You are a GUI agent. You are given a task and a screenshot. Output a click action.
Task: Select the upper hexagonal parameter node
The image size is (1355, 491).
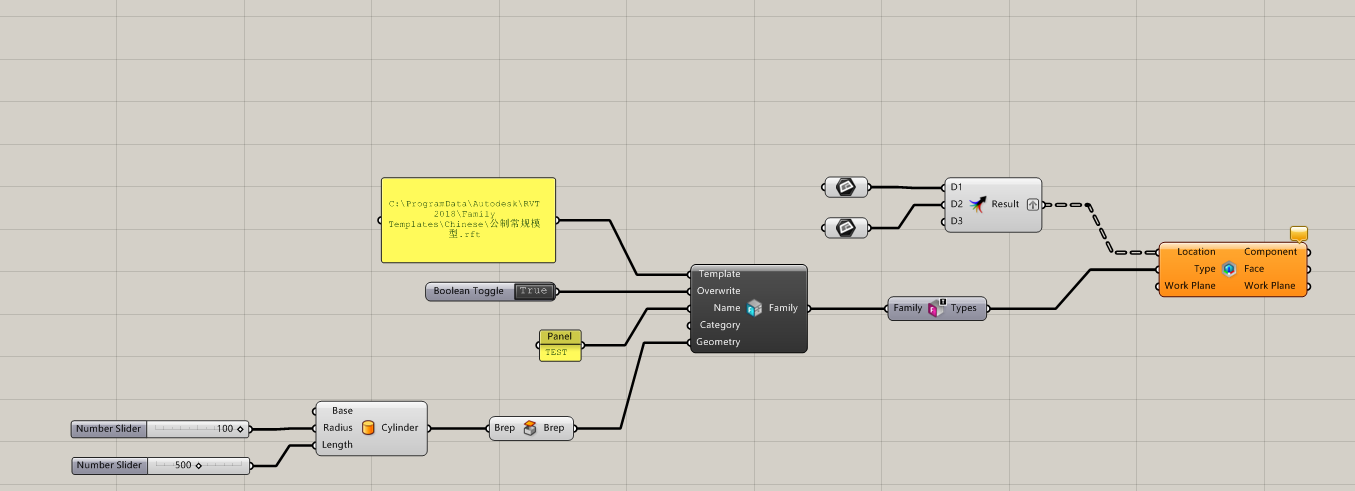point(845,186)
